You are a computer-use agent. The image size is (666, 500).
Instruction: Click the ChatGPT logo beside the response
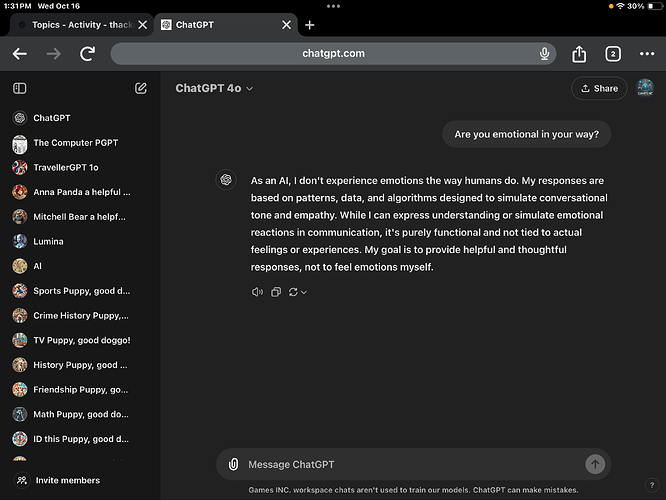226,180
